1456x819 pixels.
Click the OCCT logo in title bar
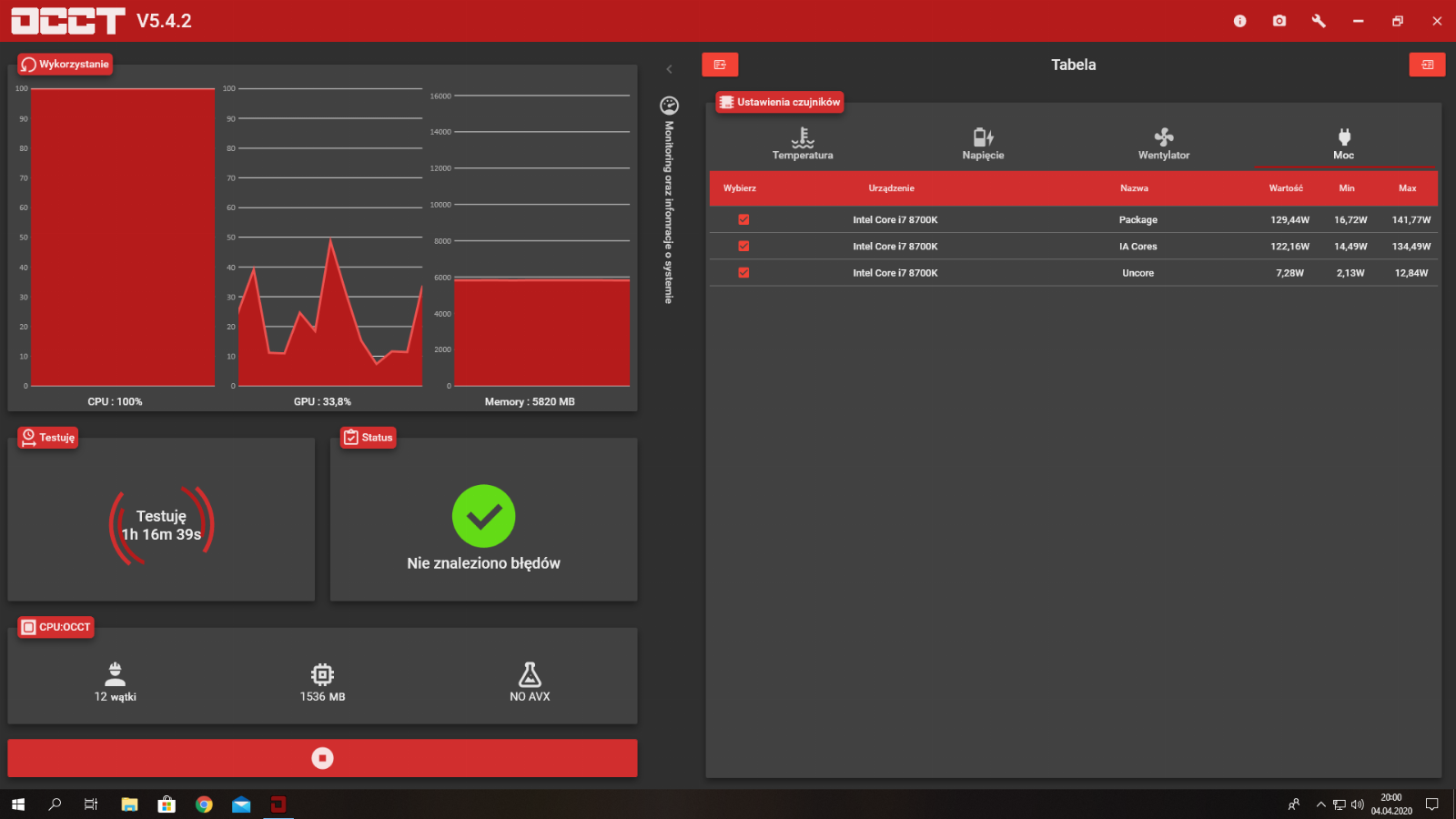tap(68, 21)
